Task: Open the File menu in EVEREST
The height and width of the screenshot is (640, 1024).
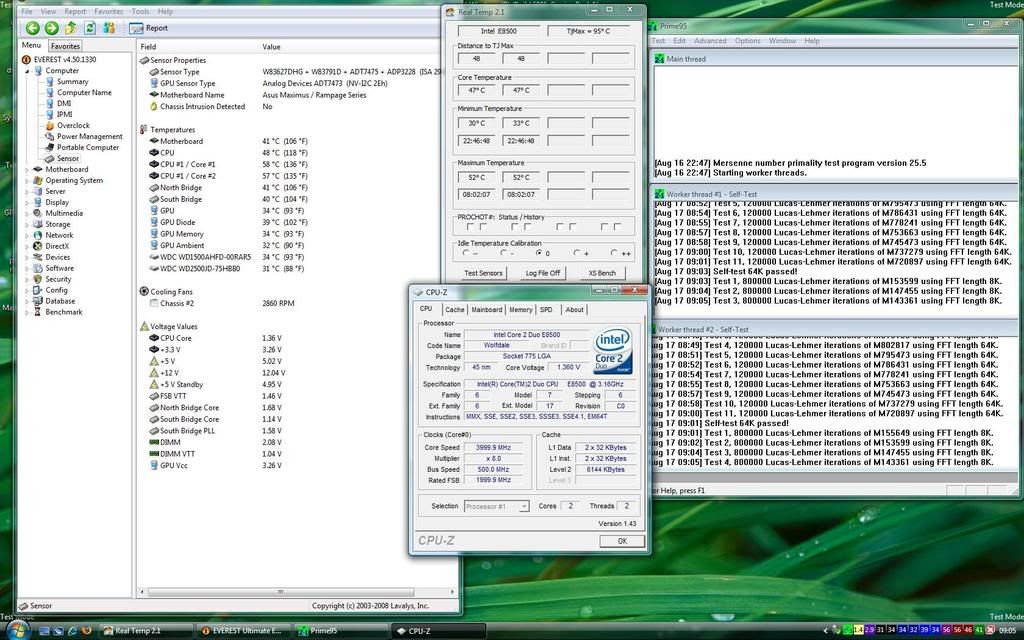Action: pyautogui.click(x=27, y=11)
